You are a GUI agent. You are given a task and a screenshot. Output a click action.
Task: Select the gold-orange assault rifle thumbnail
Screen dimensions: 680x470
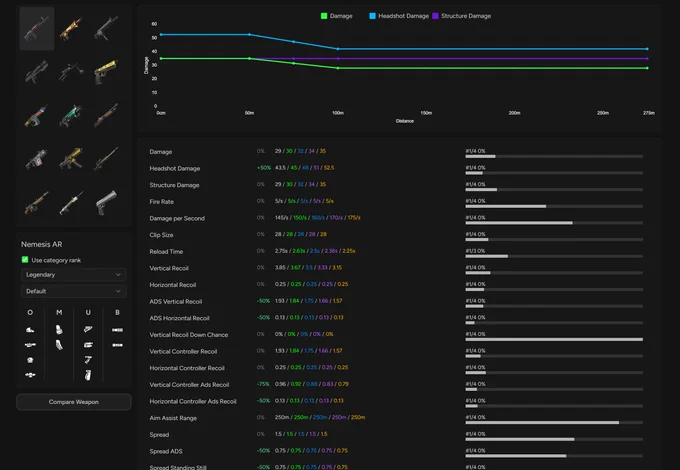(x=72, y=29)
